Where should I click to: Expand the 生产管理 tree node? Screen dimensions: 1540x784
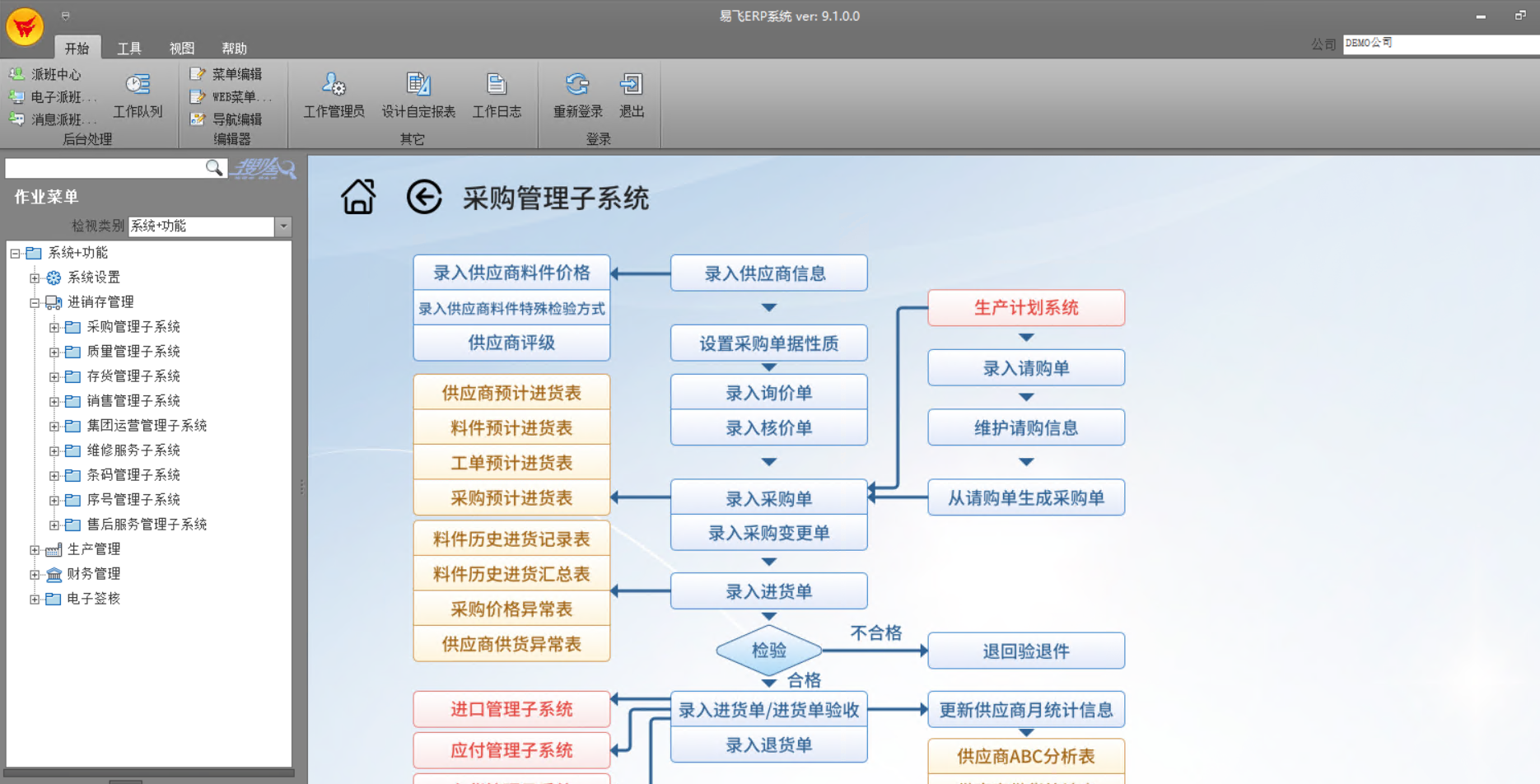pyautogui.click(x=35, y=550)
